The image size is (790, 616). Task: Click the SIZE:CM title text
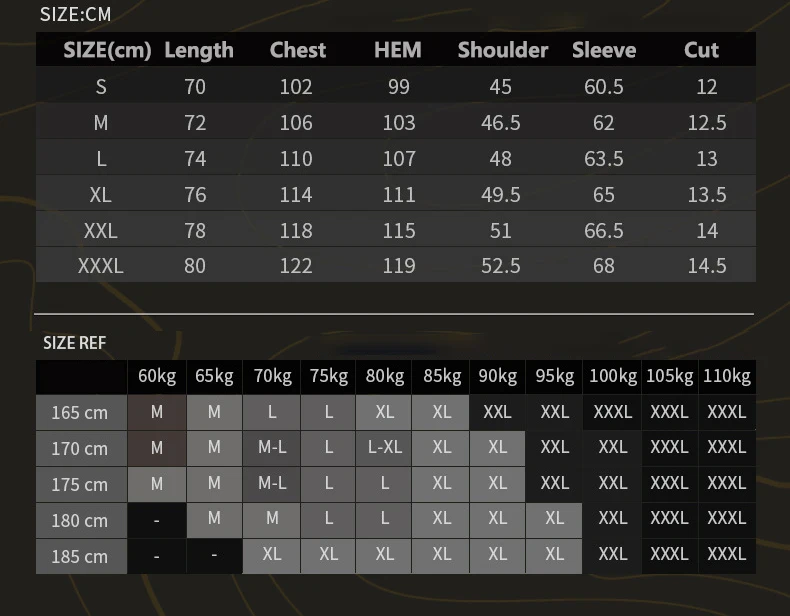click(75, 14)
